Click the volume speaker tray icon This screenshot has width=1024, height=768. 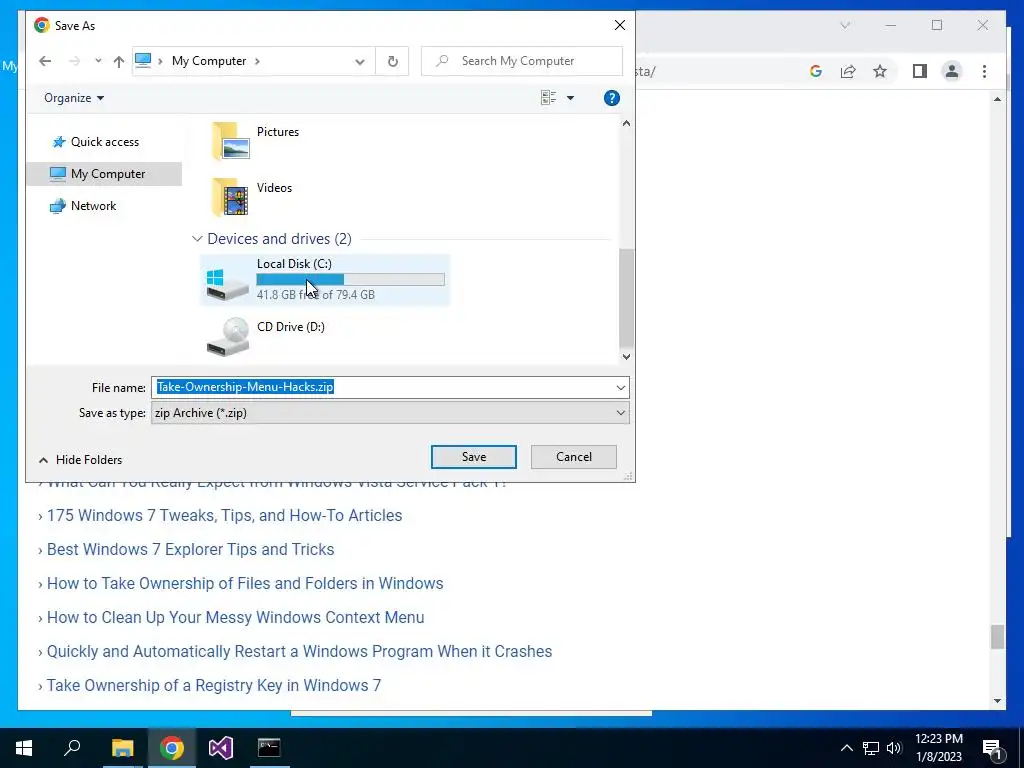coord(894,748)
